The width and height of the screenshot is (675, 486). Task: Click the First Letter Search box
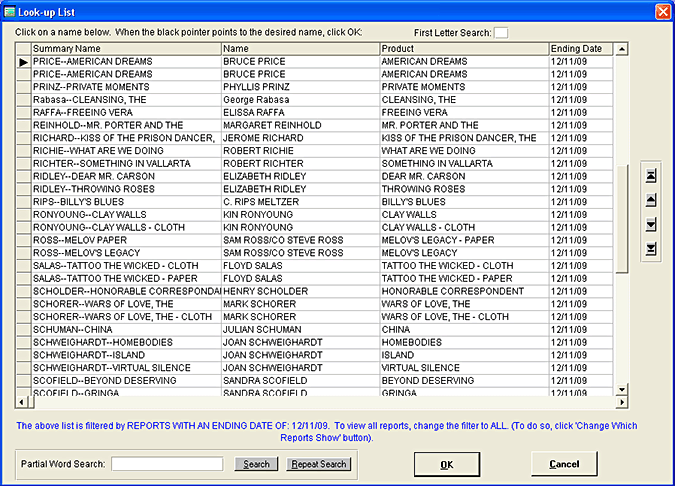pyautogui.click(x=501, y=33)
